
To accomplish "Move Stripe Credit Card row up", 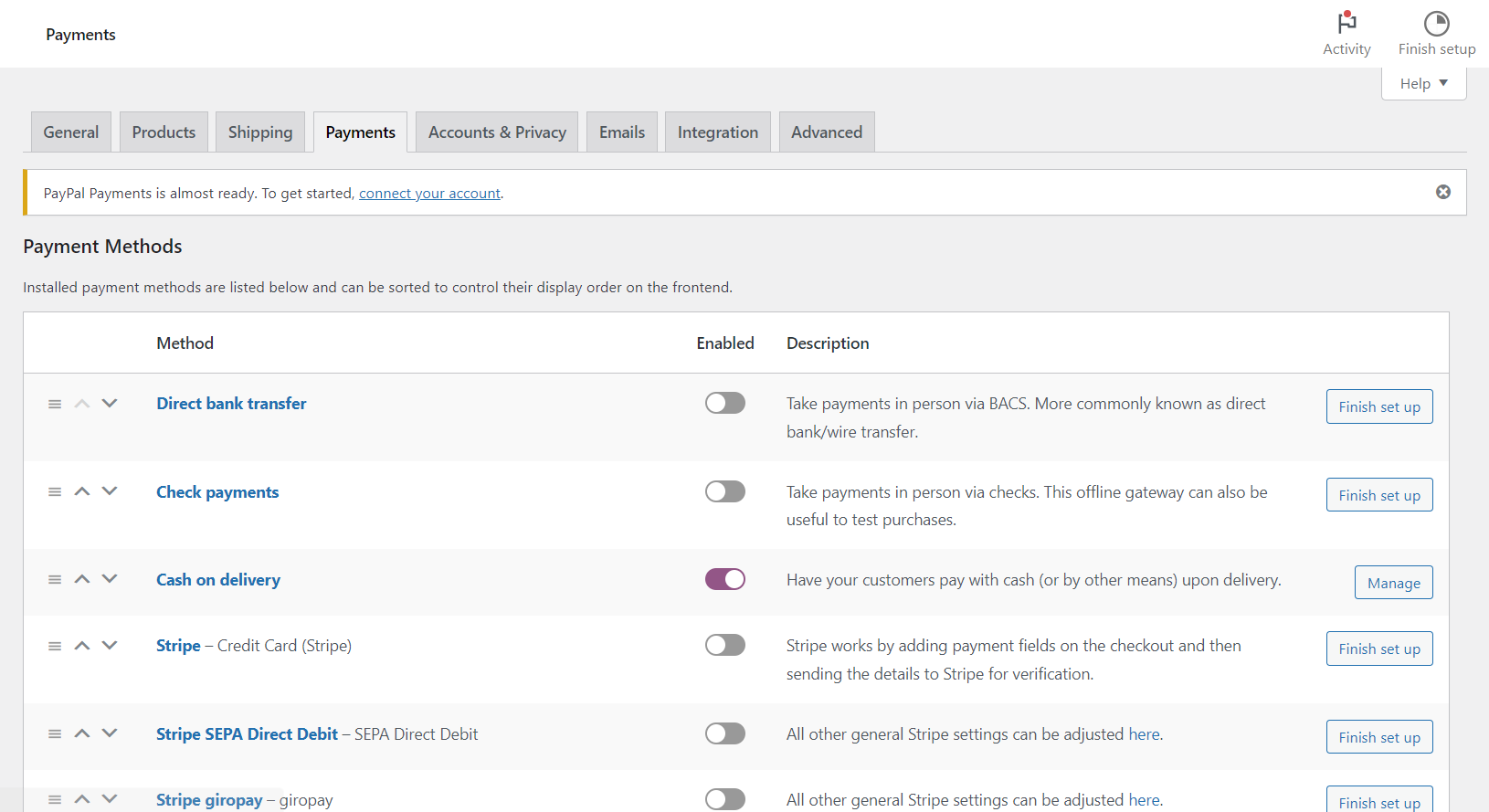I will point(82,646).
